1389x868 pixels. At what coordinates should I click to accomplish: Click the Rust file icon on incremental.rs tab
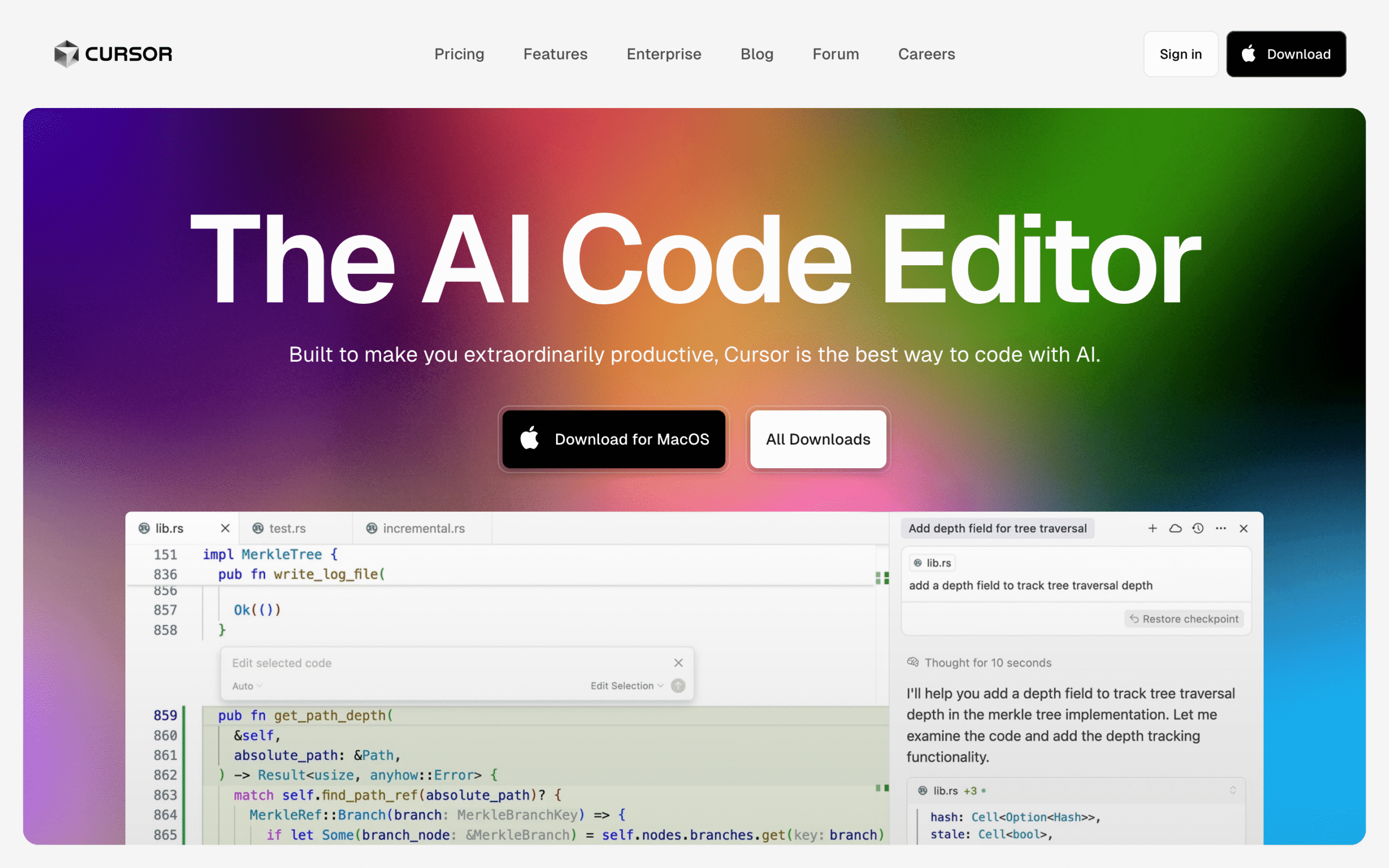tap(372, 528)
